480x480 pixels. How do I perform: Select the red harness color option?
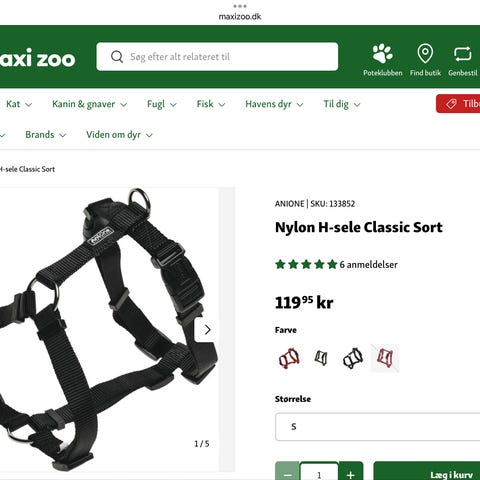point(289,358)
